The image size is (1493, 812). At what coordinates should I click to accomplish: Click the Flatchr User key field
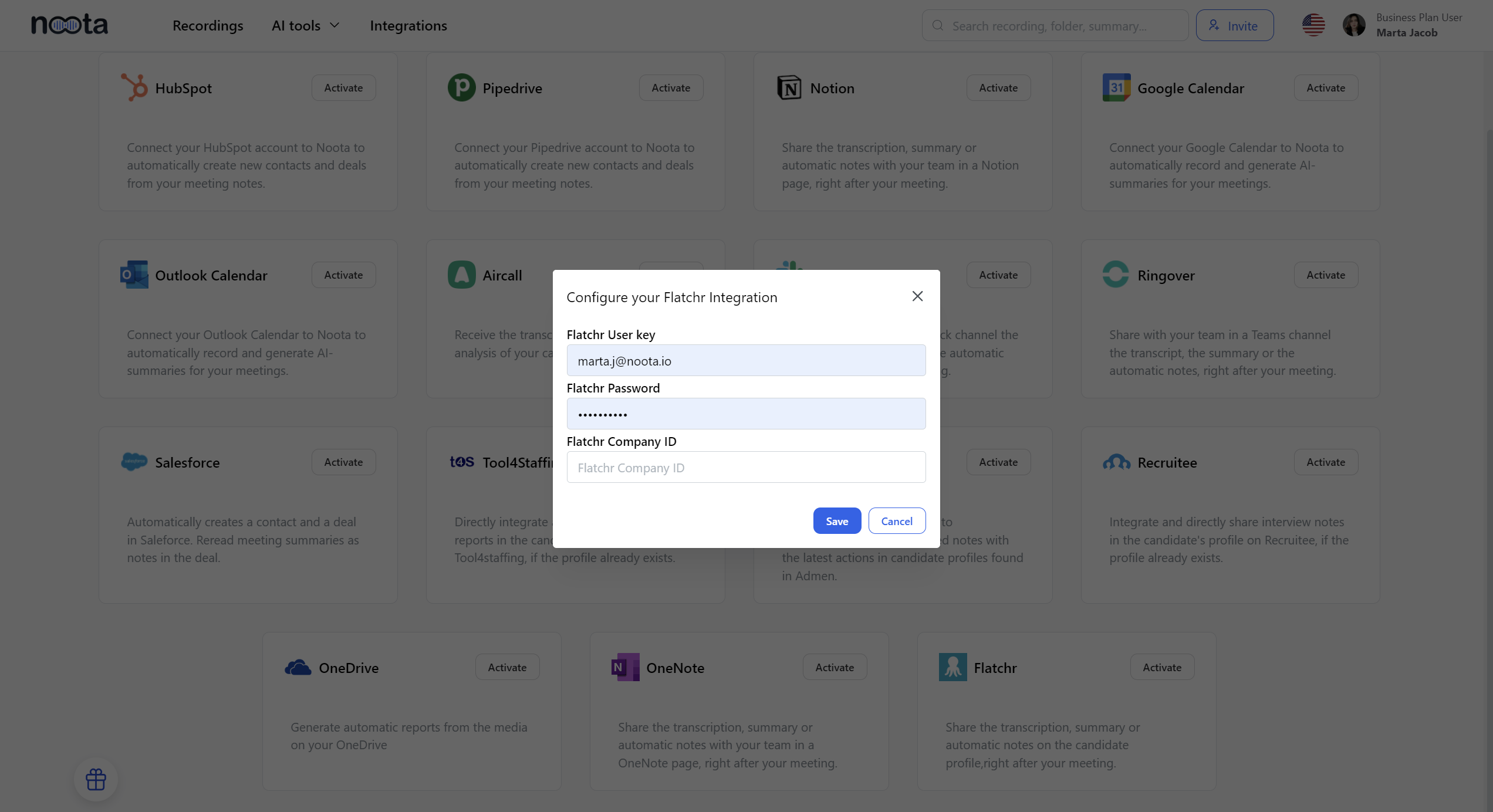[746, 361]
